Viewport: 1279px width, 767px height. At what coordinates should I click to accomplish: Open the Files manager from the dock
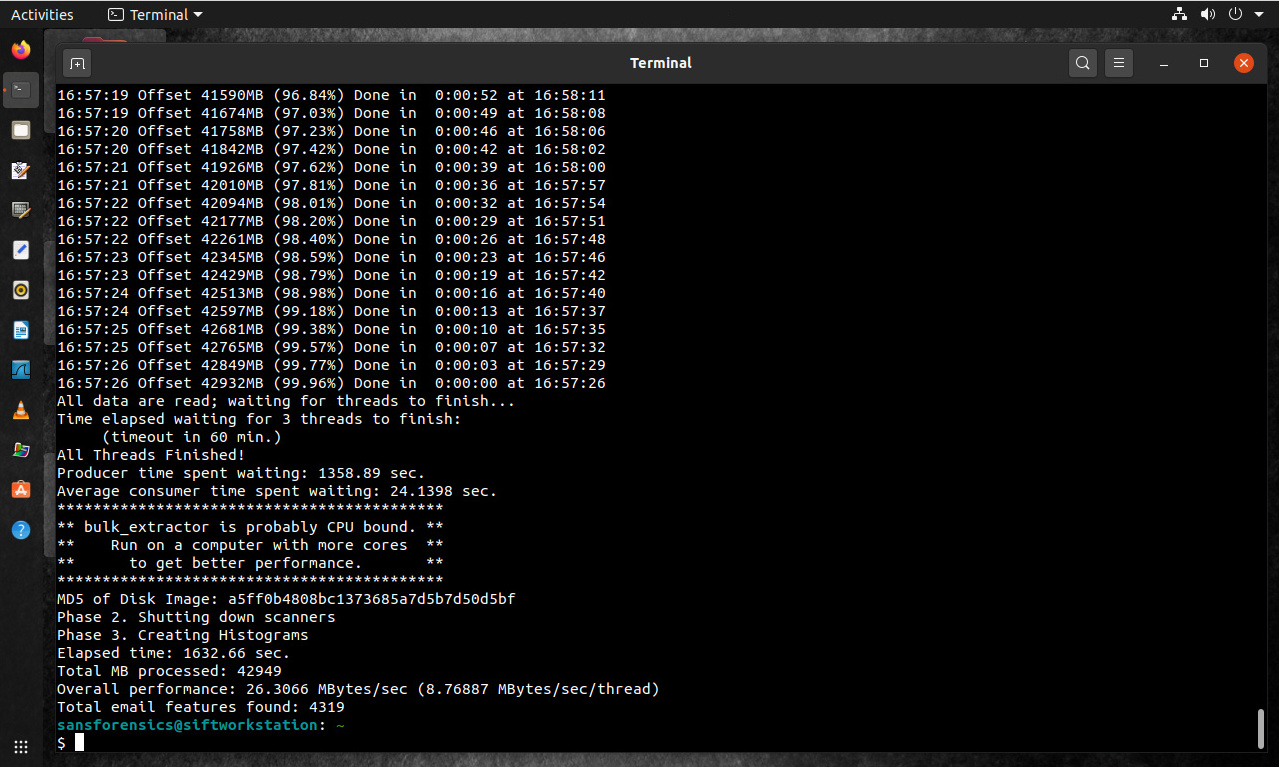tap(21, 130)
